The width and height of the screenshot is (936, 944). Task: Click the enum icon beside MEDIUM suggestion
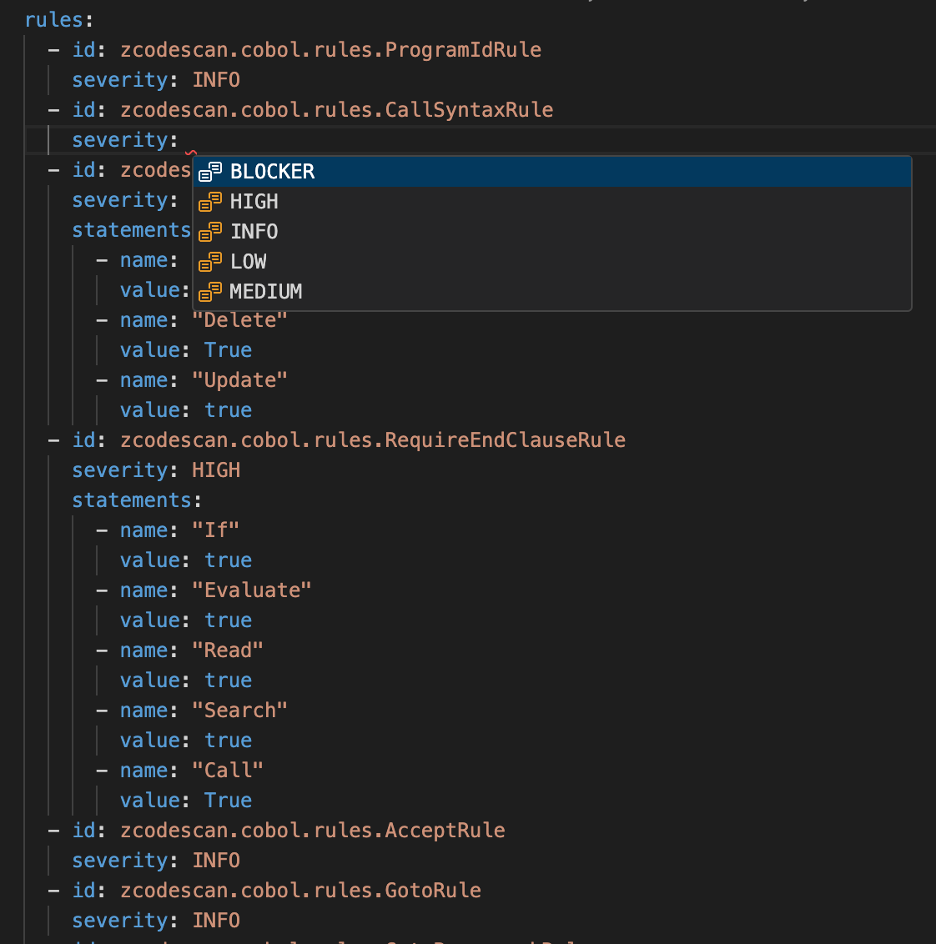[x=210, y=292]
